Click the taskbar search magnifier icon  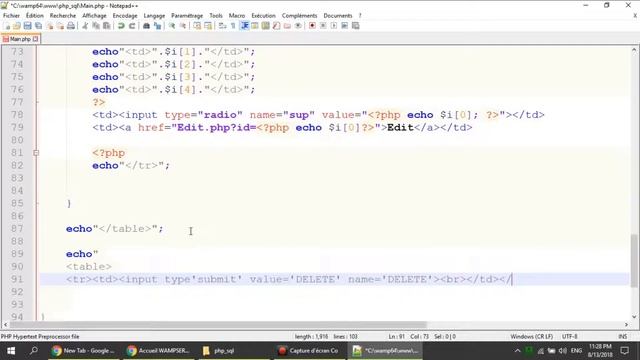[x=34, y=351]
